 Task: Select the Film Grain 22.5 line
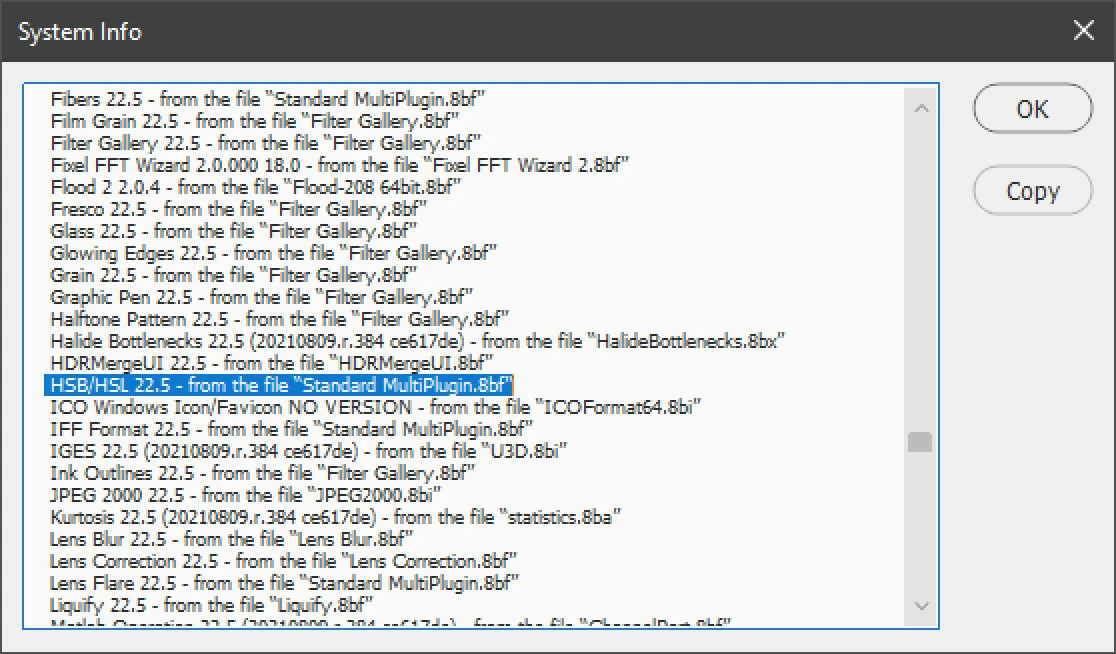point(255,121)
